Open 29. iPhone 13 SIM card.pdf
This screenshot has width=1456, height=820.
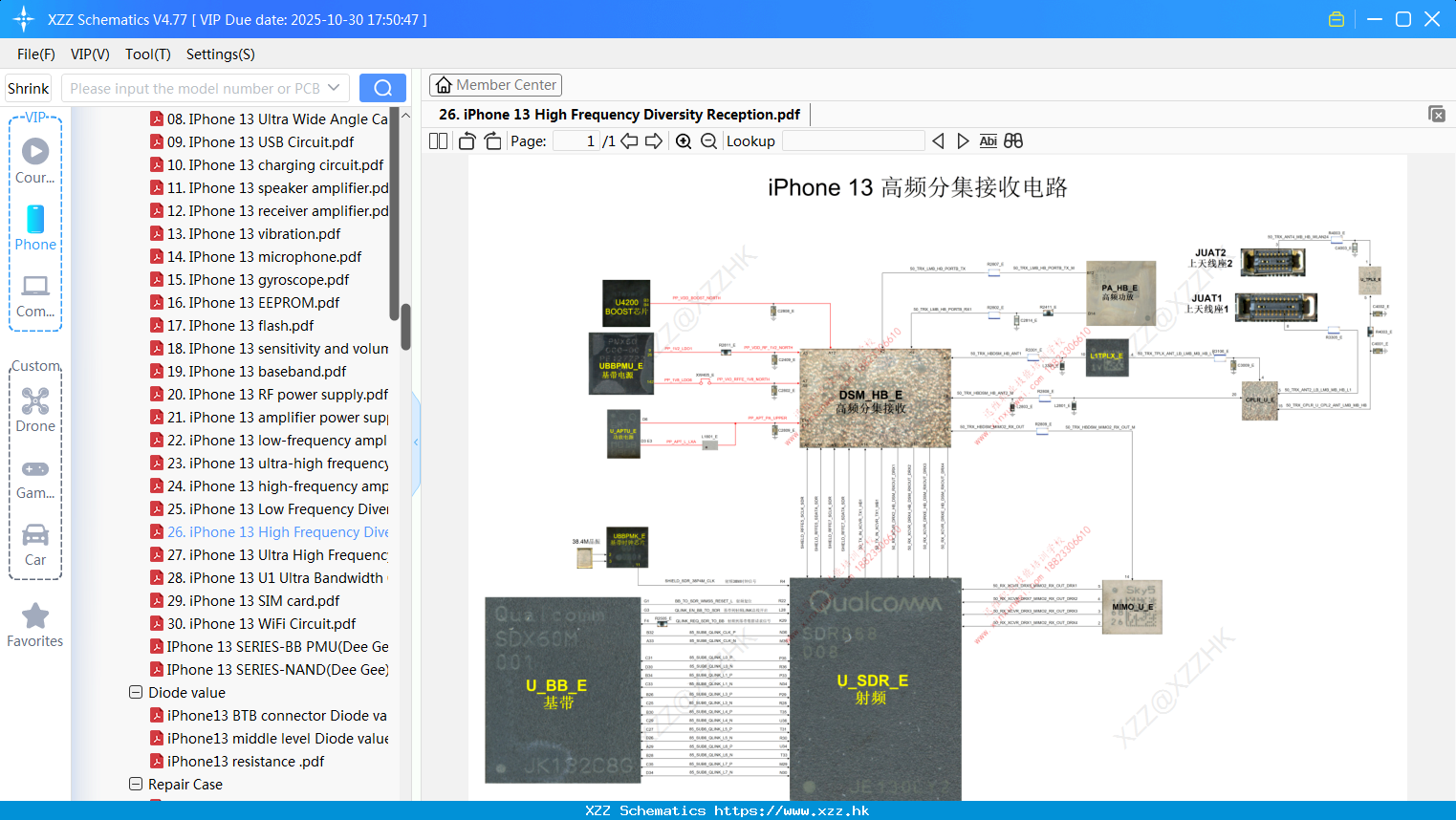click(x=245, y=601)
